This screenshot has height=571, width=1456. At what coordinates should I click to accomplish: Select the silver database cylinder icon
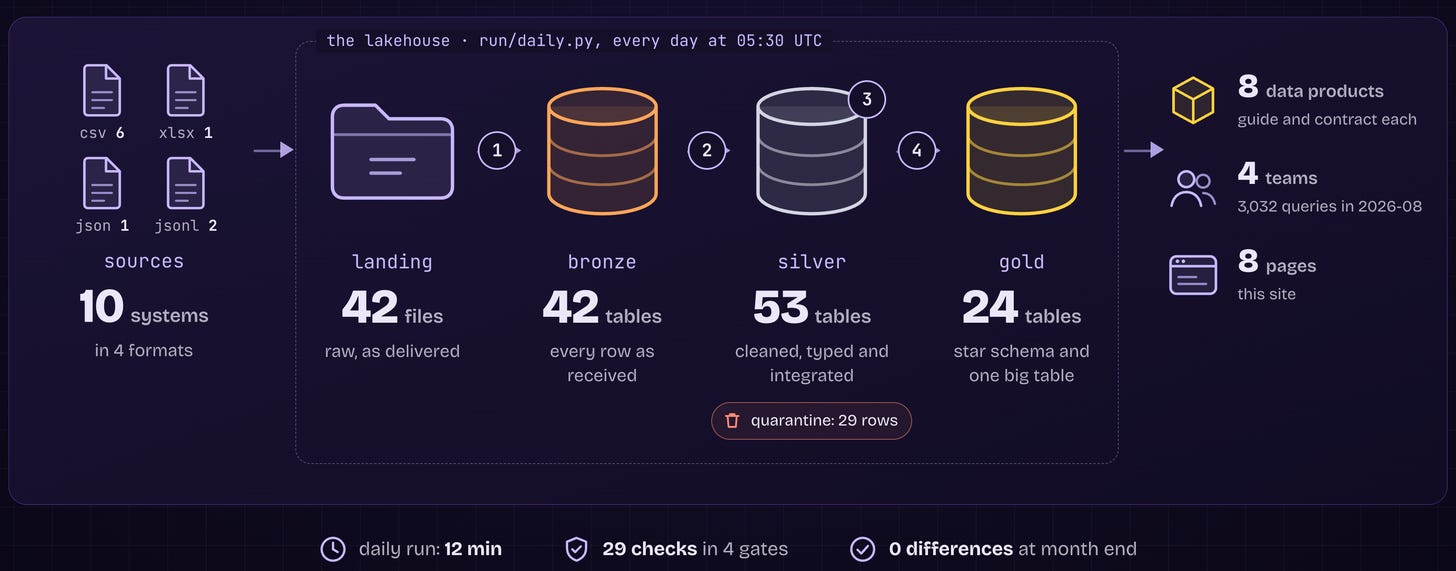[811, 151]
